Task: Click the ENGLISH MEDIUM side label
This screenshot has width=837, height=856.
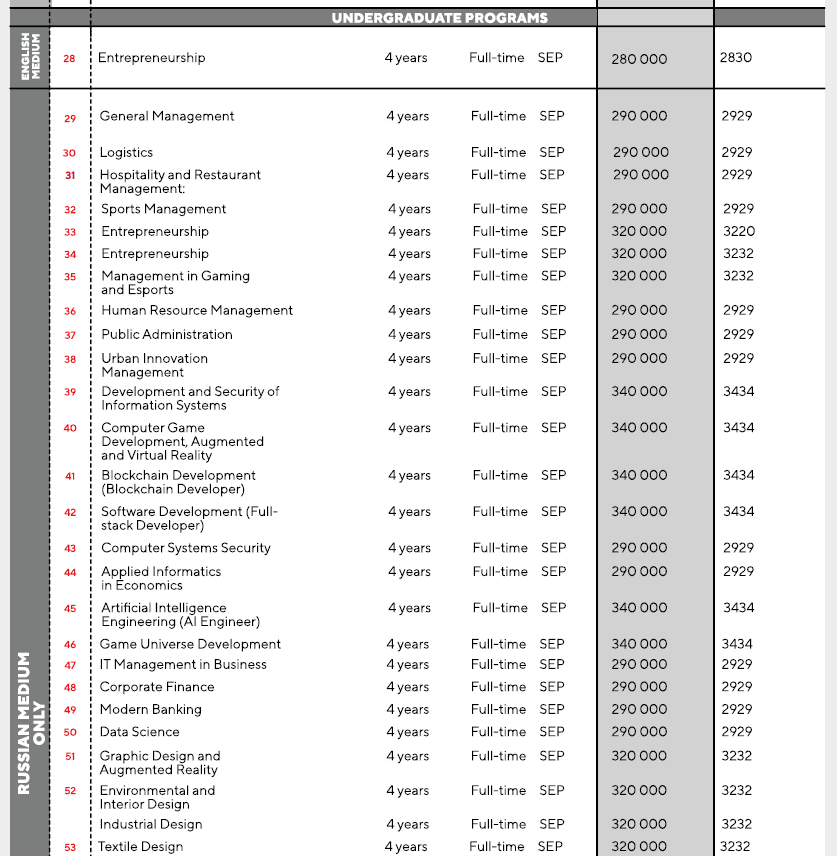Action: 31,57
